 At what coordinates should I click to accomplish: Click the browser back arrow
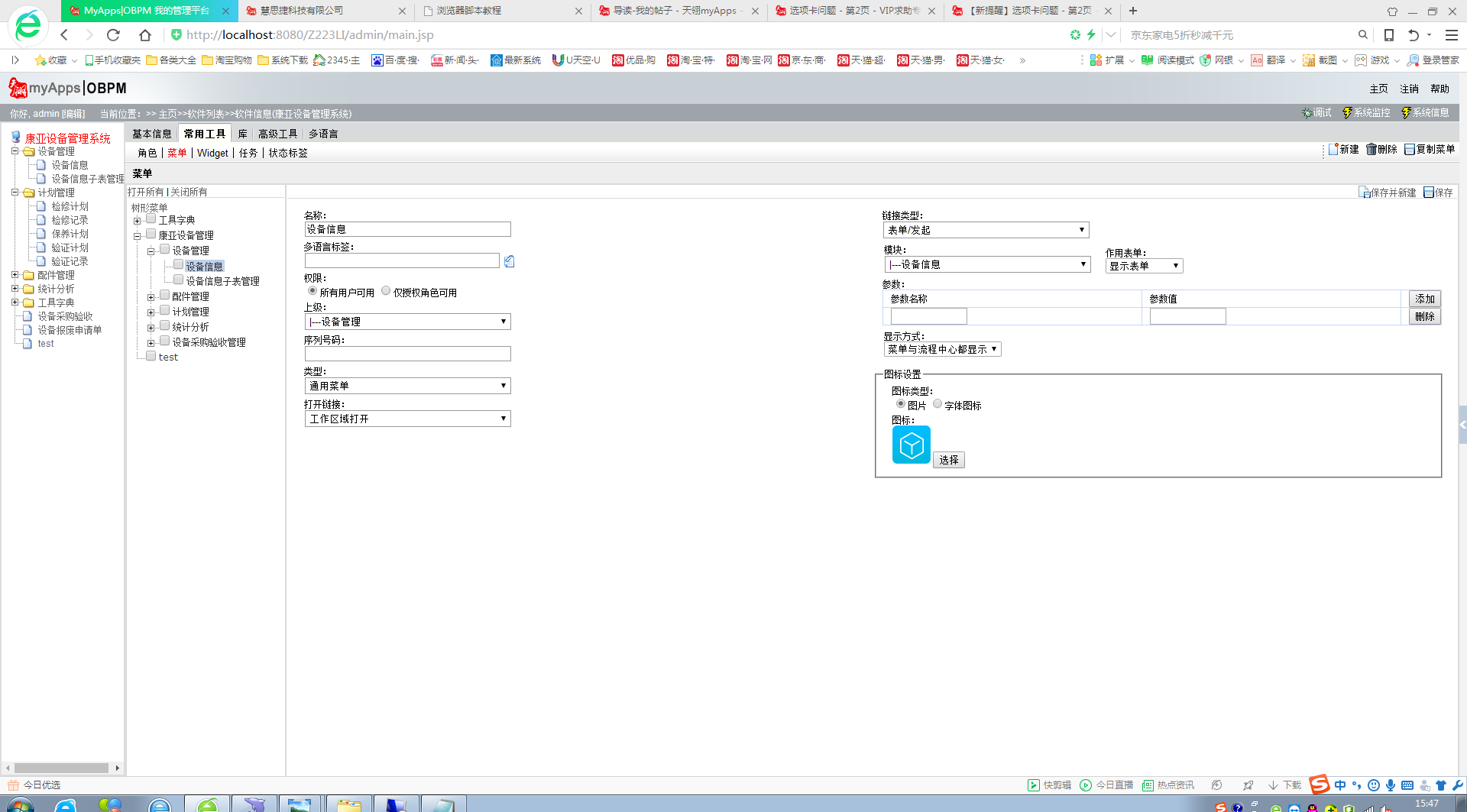point(65,34)
